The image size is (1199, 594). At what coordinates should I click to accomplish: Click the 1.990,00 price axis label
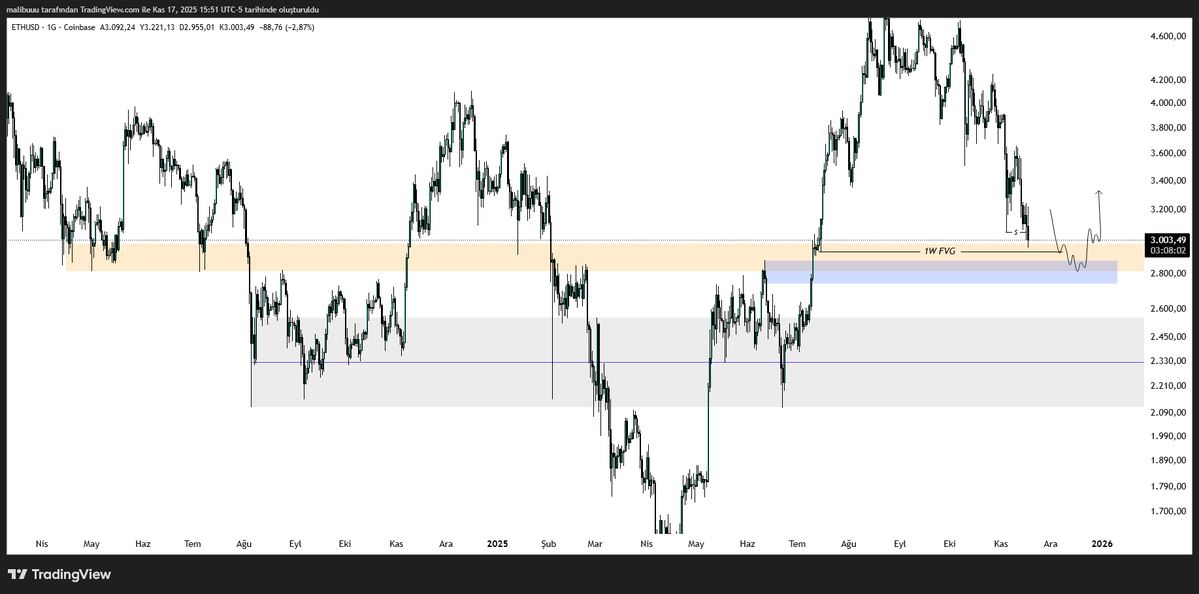point(1167,437)
